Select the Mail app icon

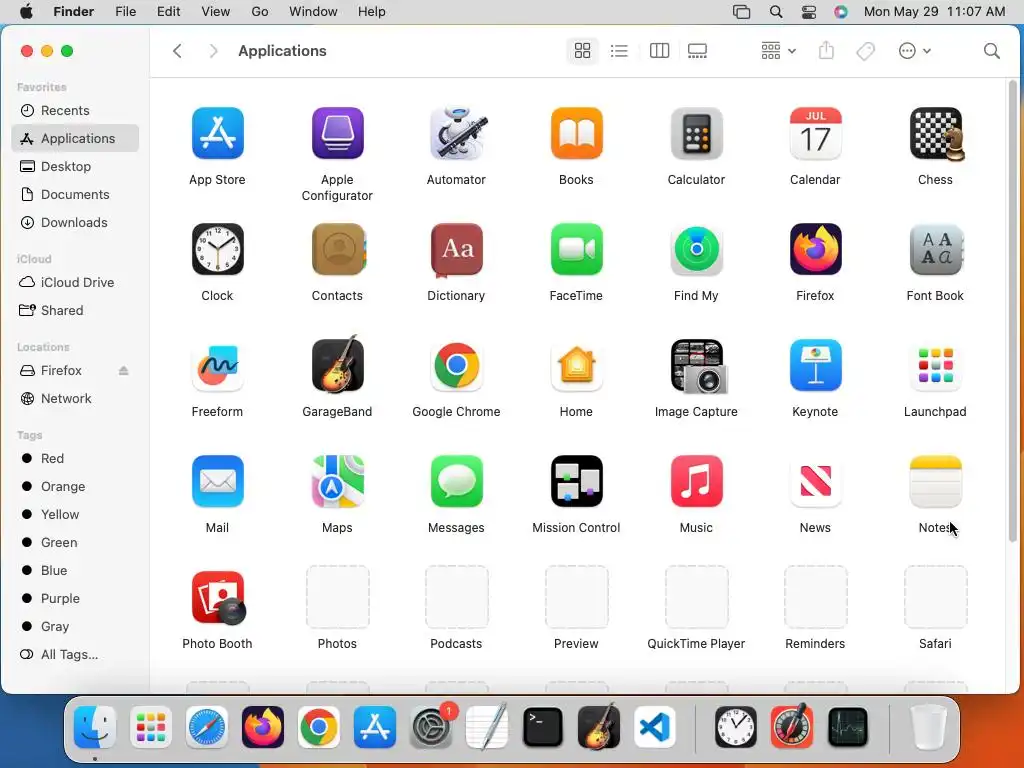coord(217,481)
